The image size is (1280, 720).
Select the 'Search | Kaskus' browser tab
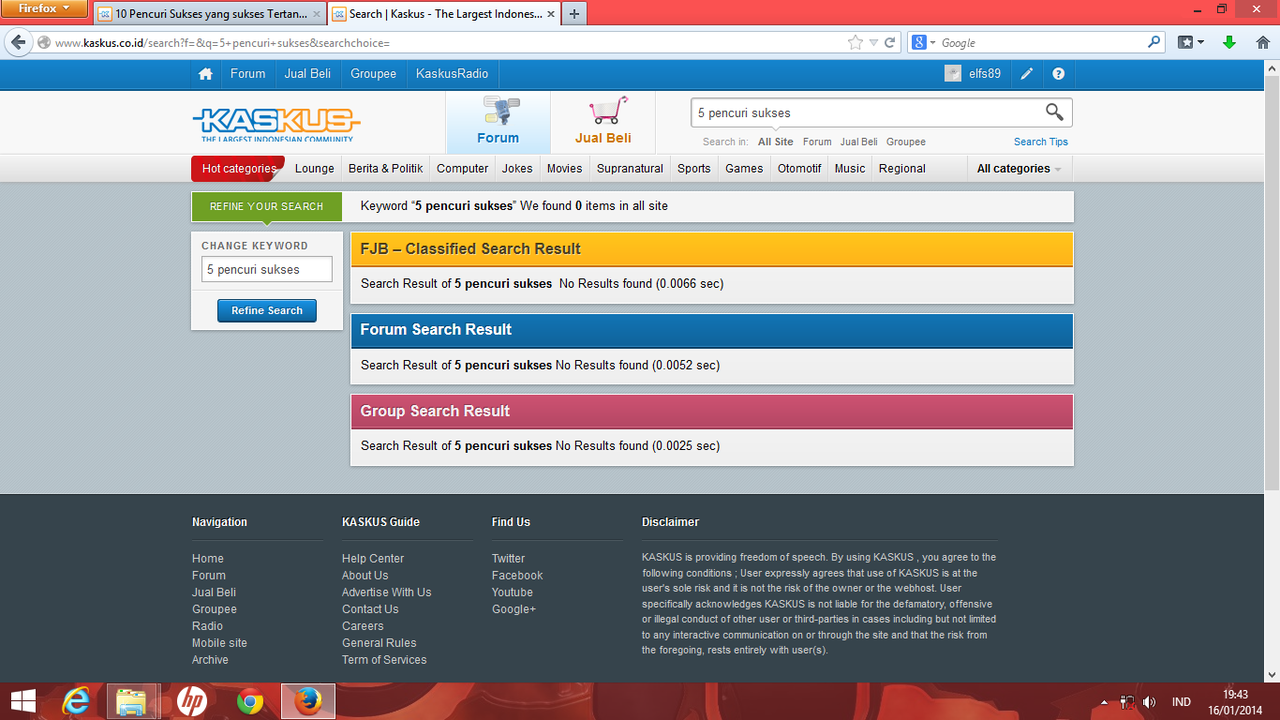pos(443,14)
